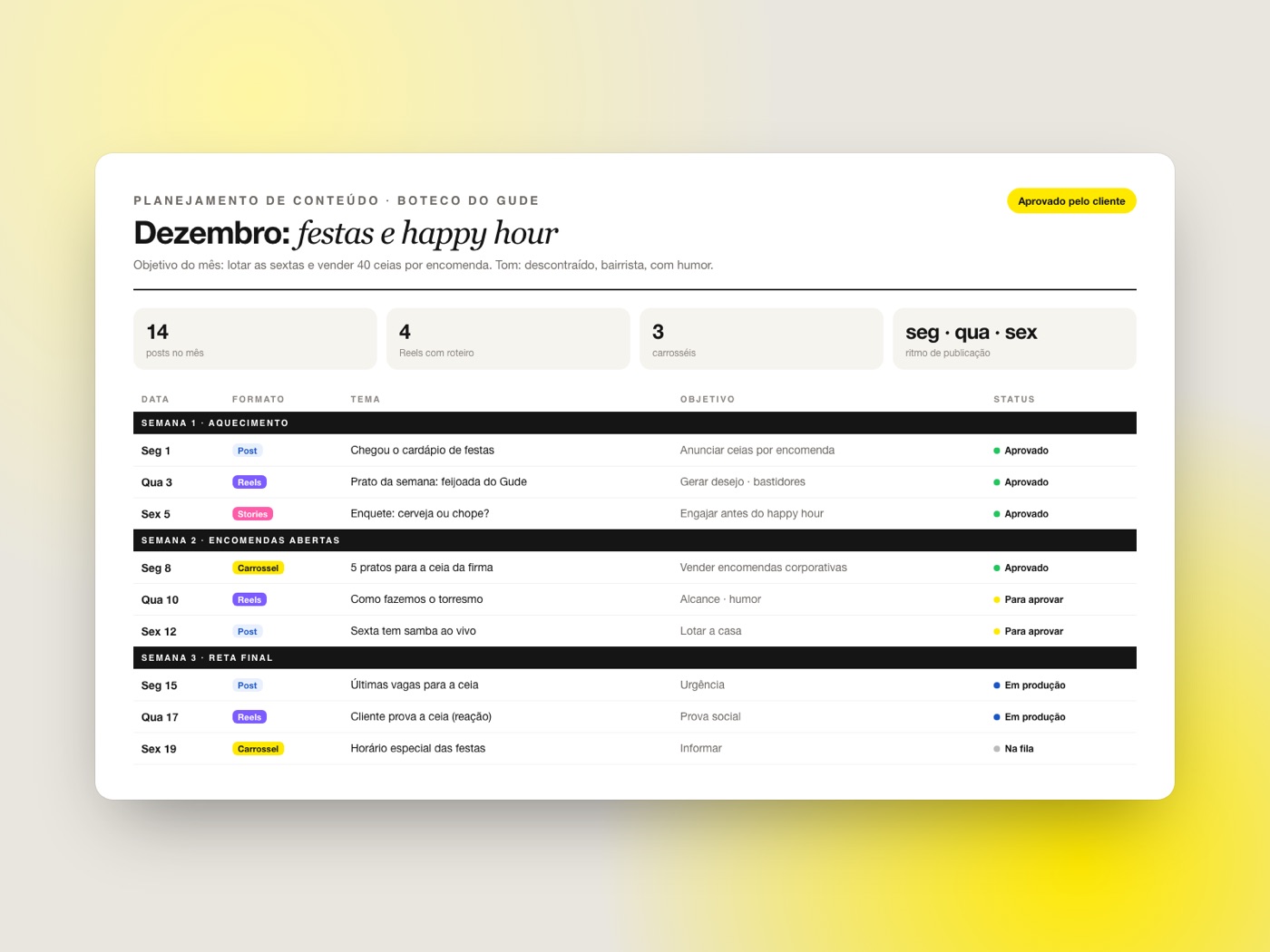Click 'Na fila' status in Sex 19 row

1014,749
